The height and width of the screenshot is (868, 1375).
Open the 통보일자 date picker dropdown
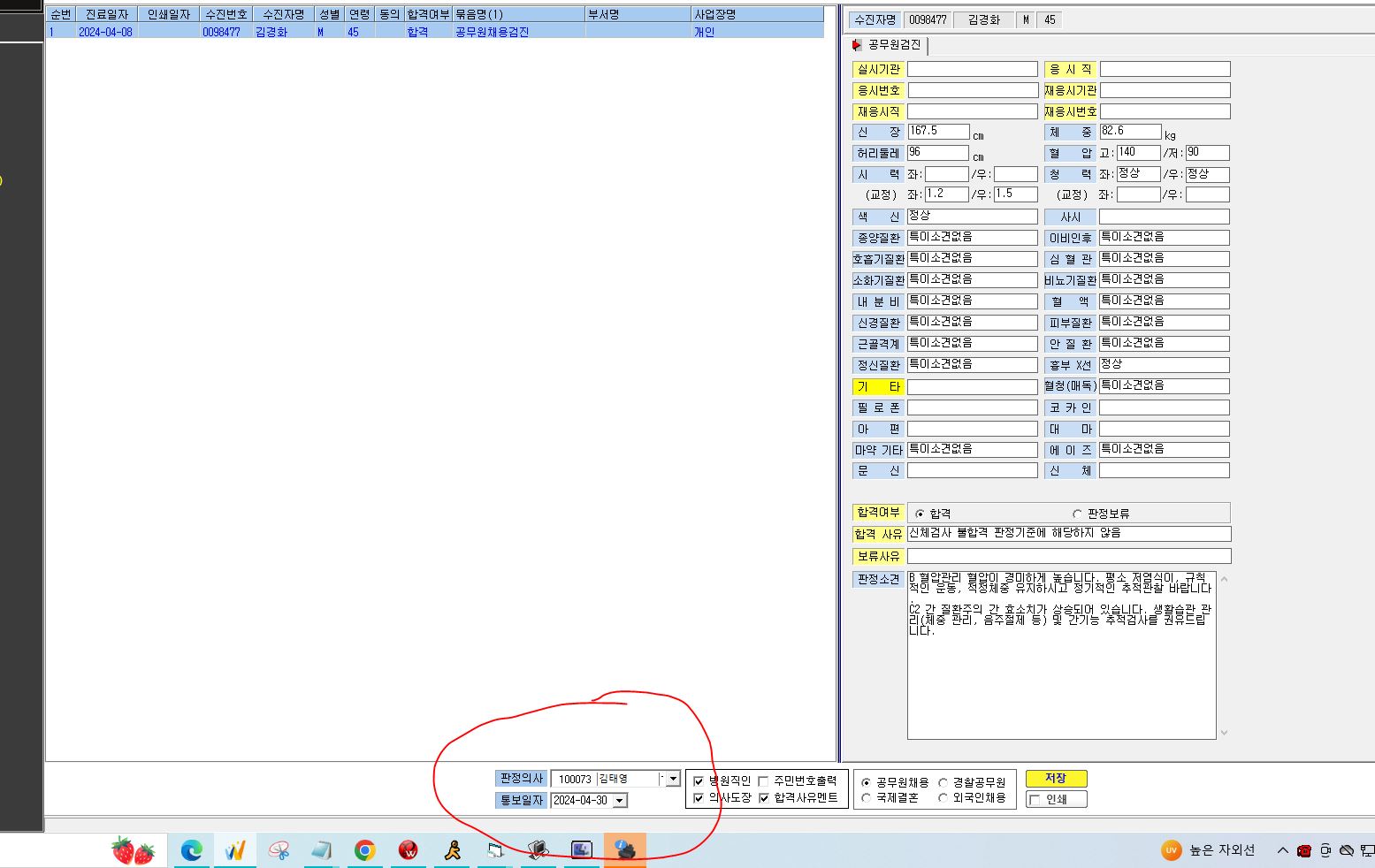tap(620, 800)
